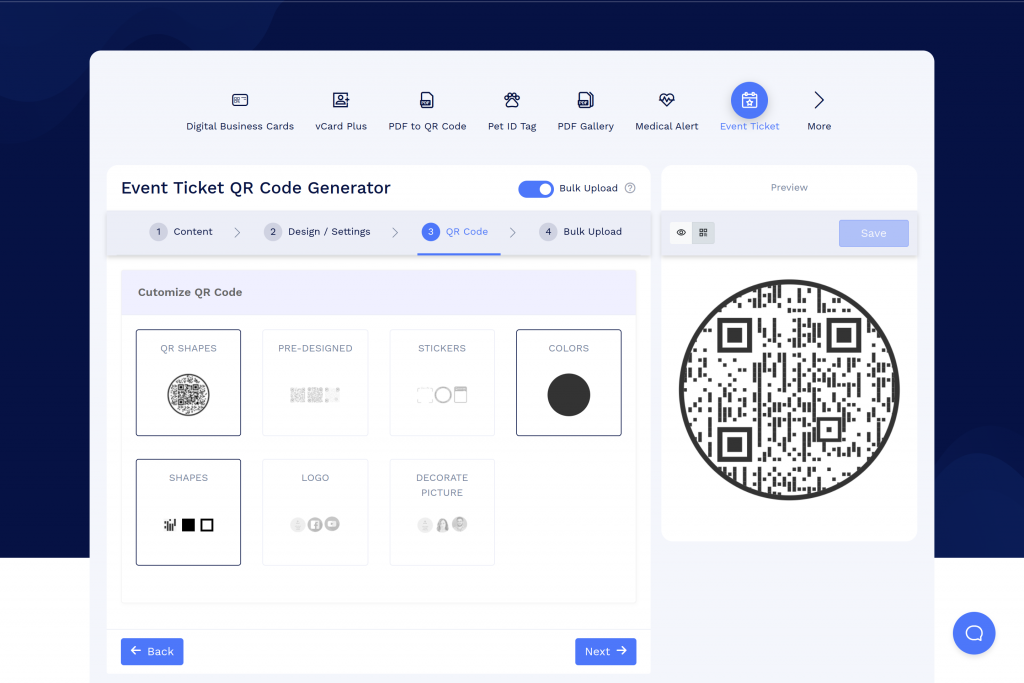Click the Next button

605,651
